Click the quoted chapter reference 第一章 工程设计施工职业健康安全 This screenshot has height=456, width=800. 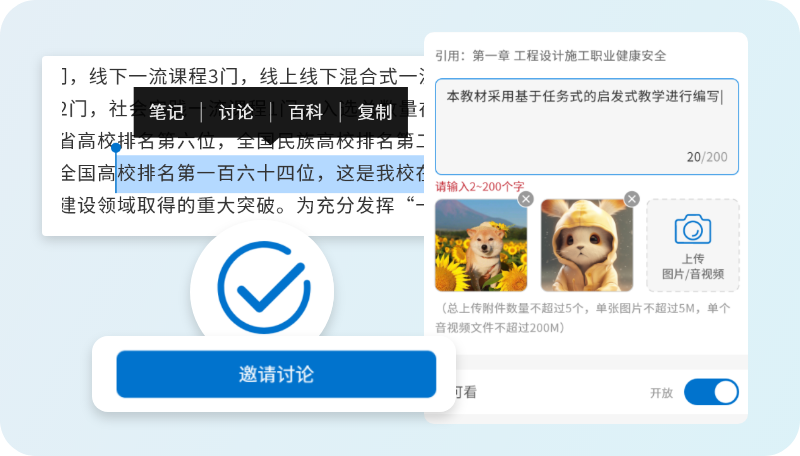tap(569, 56)
